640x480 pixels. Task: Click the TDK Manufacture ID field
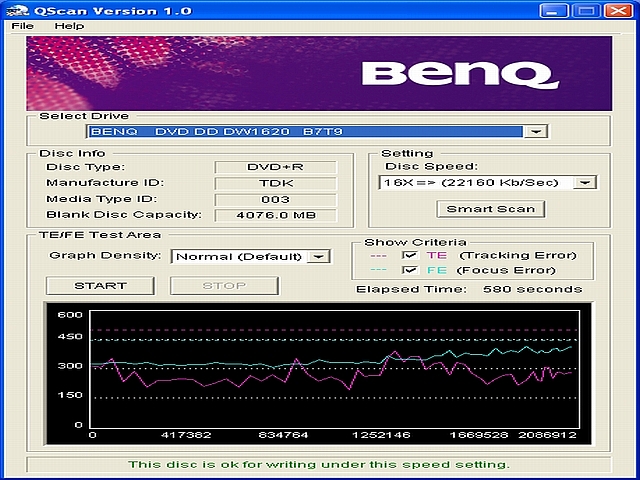click(276, 183)
